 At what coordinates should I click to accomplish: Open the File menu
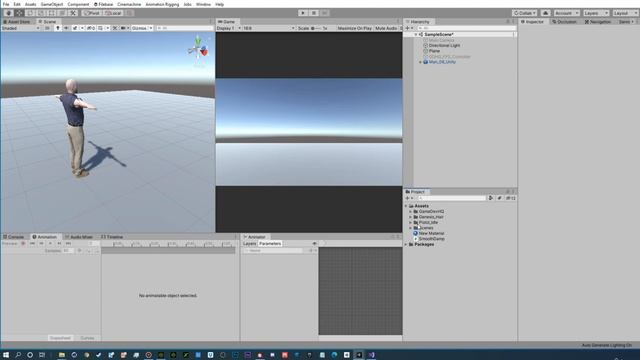pos(6,4)
